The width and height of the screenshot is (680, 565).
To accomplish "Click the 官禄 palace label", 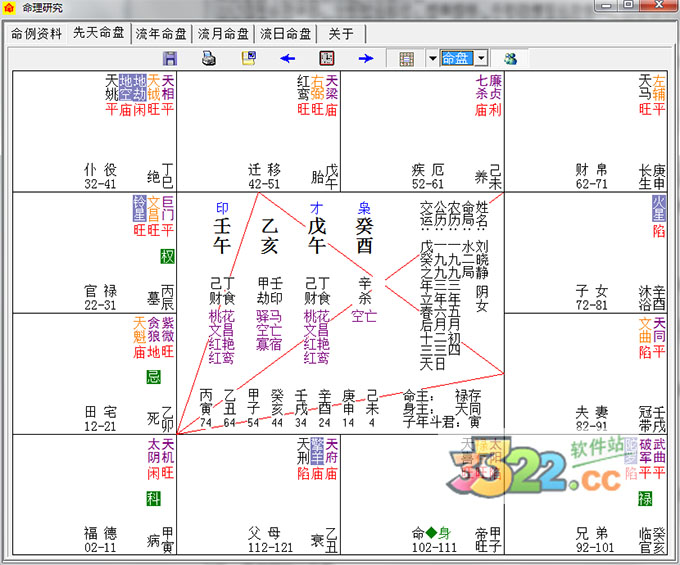I will point(100,291).
